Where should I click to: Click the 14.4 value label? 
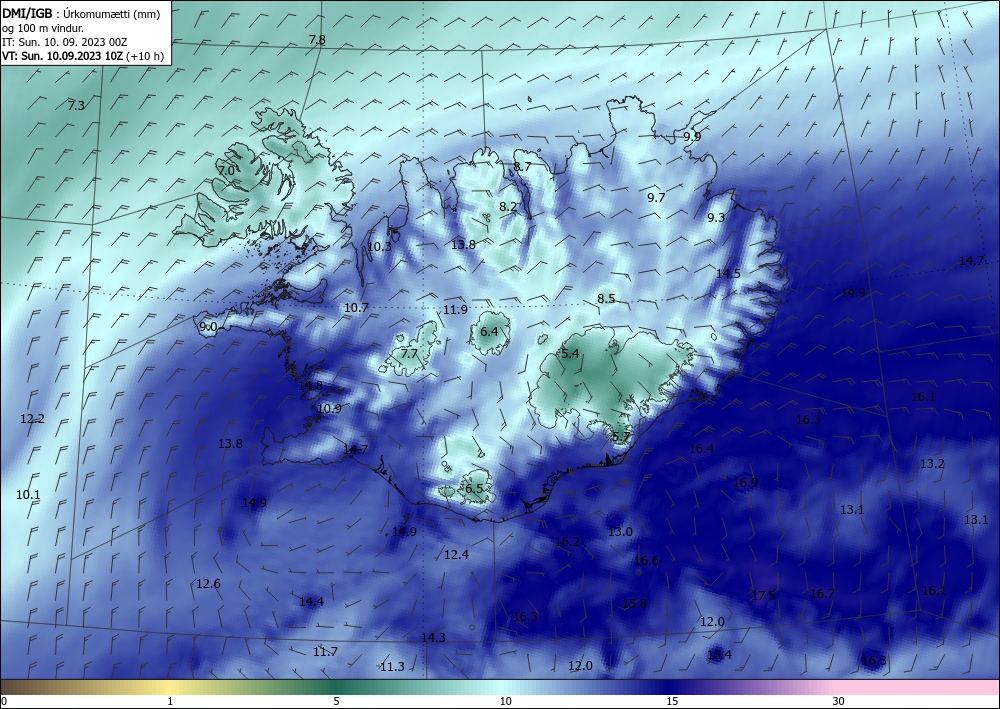(311, 601)
